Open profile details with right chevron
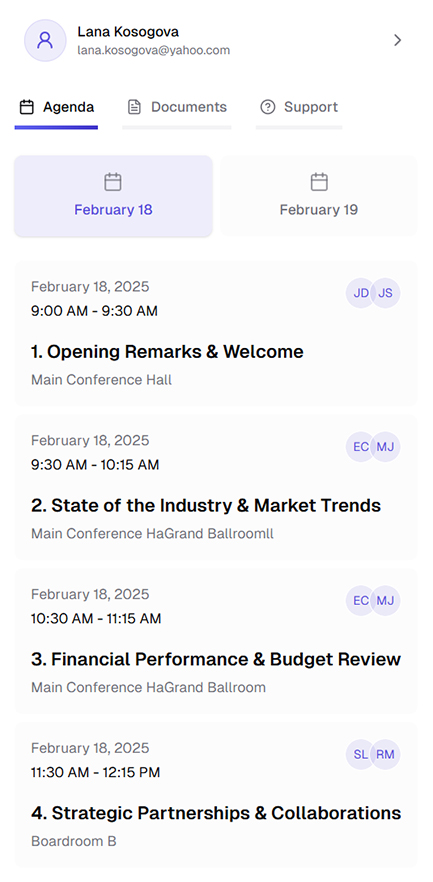 [x=398, y=40]
